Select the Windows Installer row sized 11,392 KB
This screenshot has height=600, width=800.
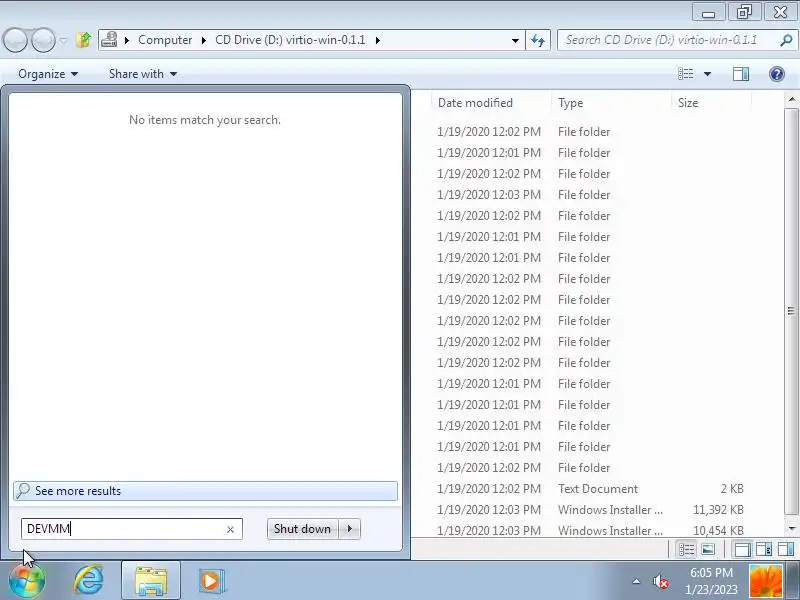click(594, 510)
